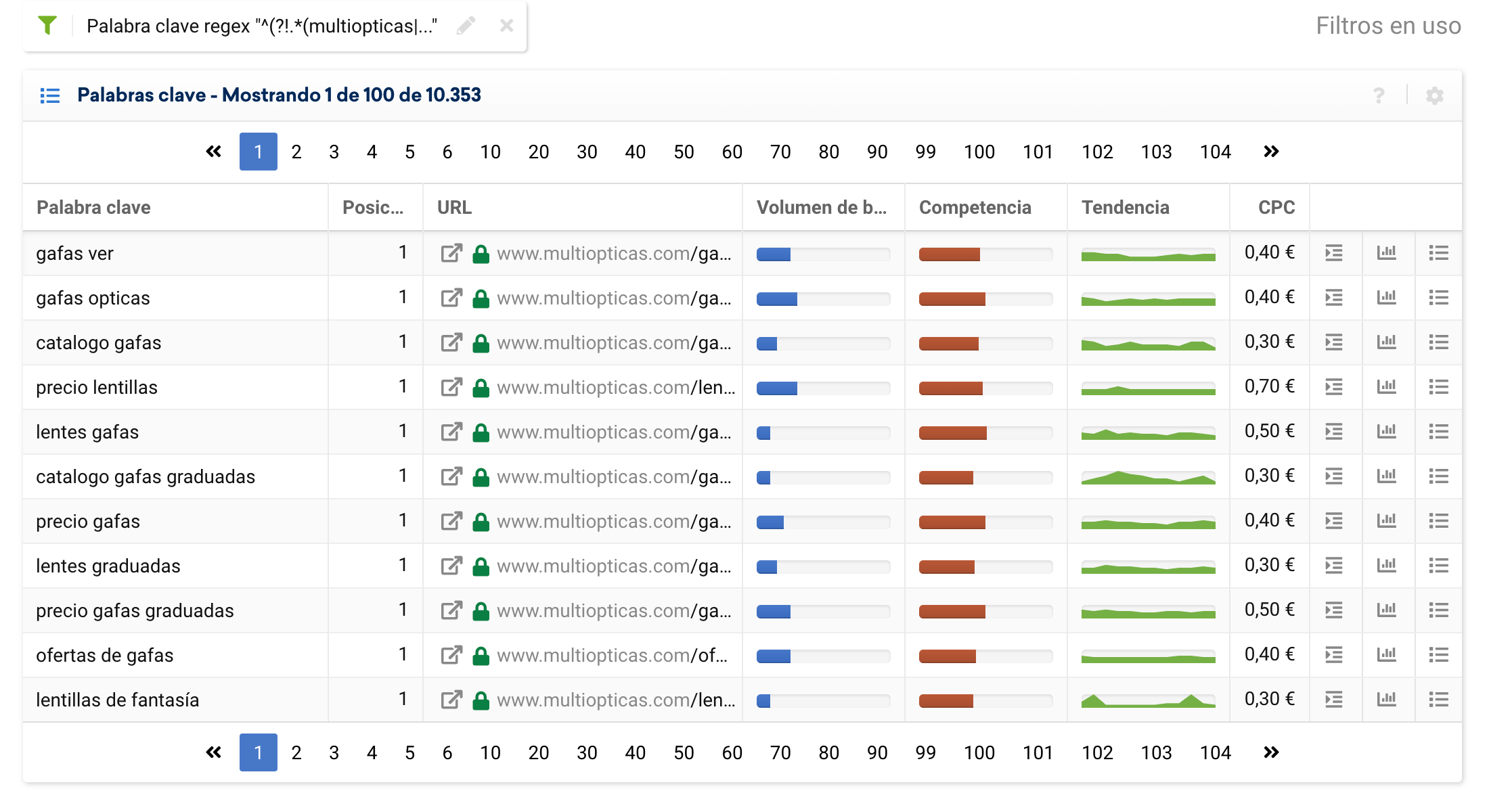Viewport: 1489px width, 812px height.
Task: Click the green padlock for gafas opticas
Action: coord(481,298)
